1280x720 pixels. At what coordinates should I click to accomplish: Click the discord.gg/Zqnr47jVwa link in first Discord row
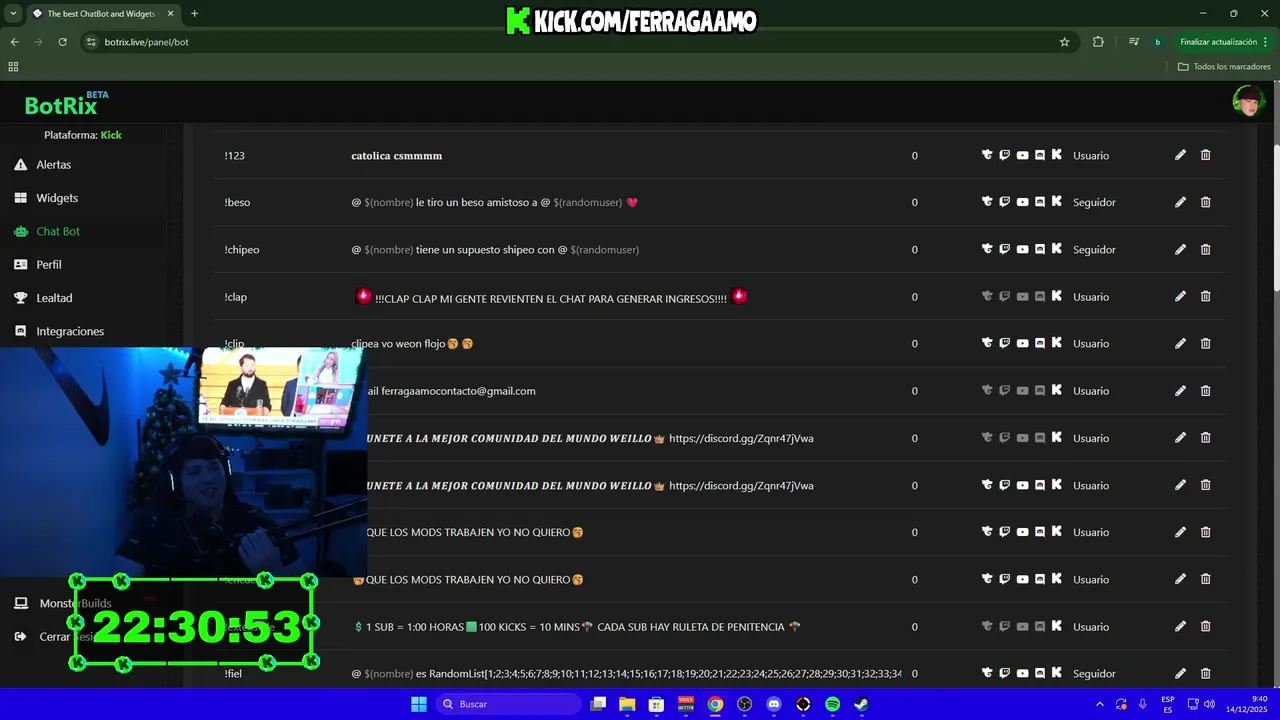(x=741, y=438)
